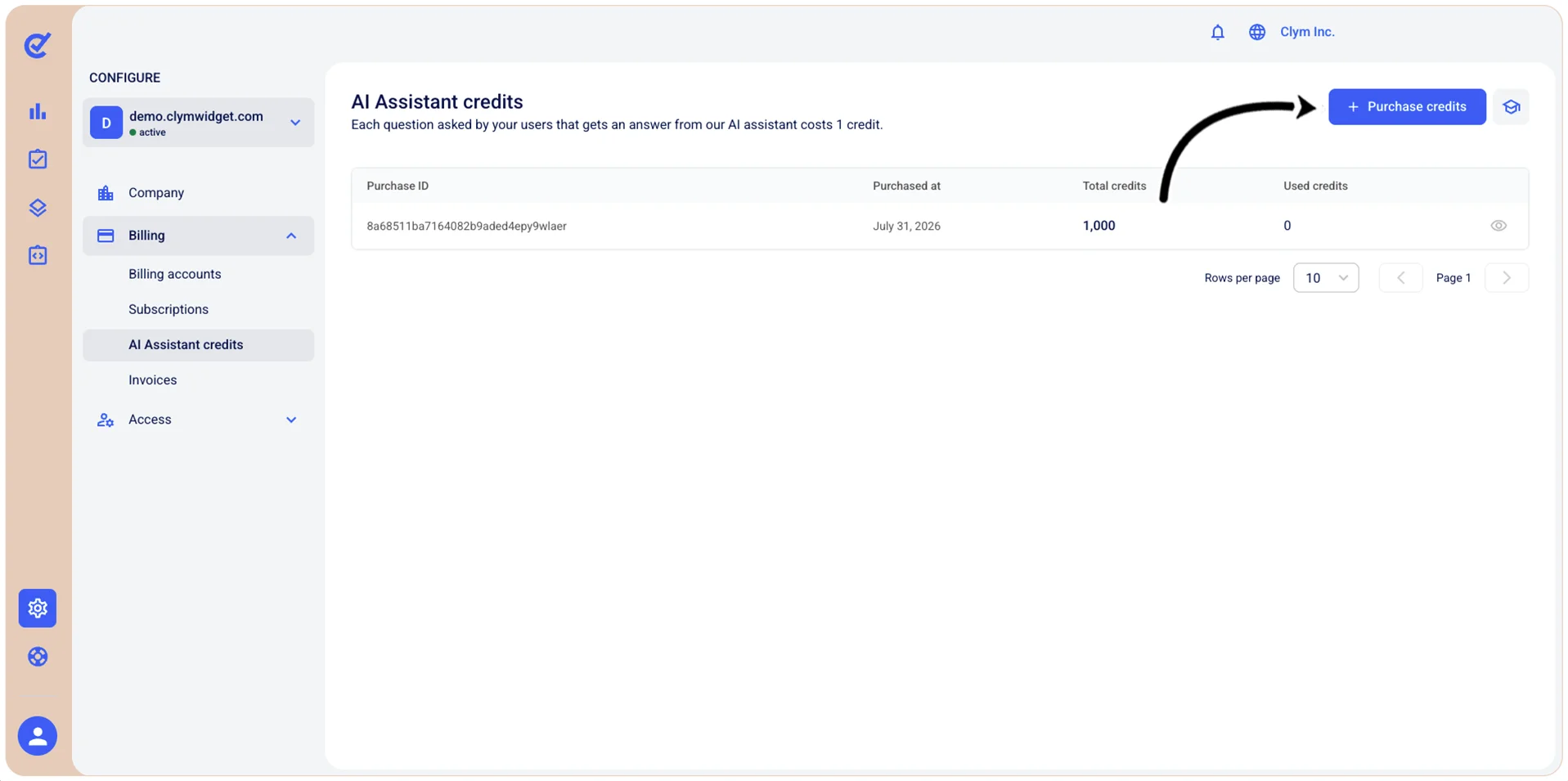Click the D domain avatar badge
Screen dimensions: 1568x781
[x=106, y=123]
